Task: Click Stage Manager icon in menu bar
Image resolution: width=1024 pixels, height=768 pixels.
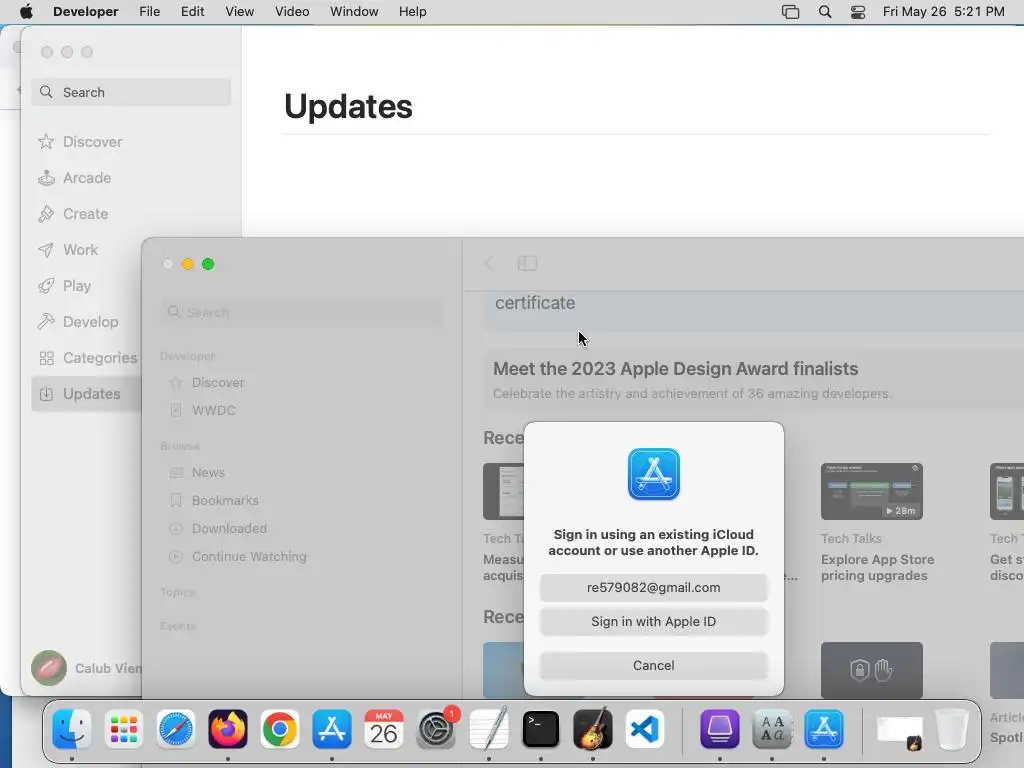Action: click(x=790, y=12)
